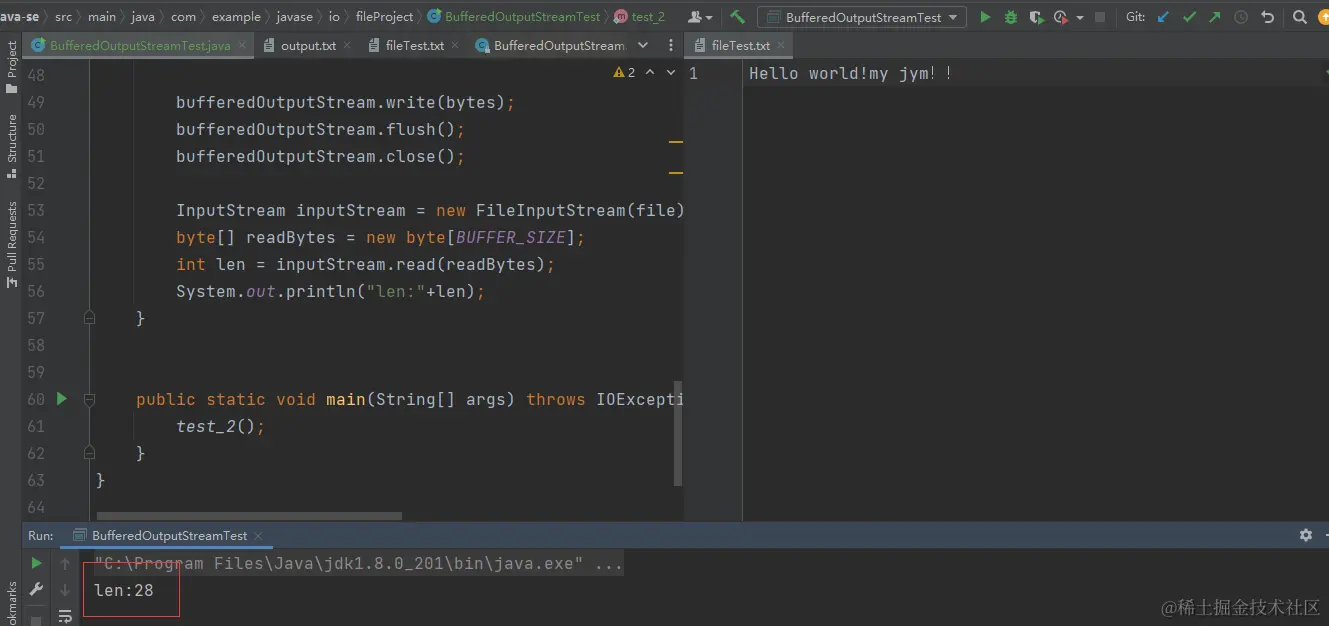This screenshot has height=626, width=1329.
Task: Show hidden tabs dropdown chevron
Action: (643, 46)
